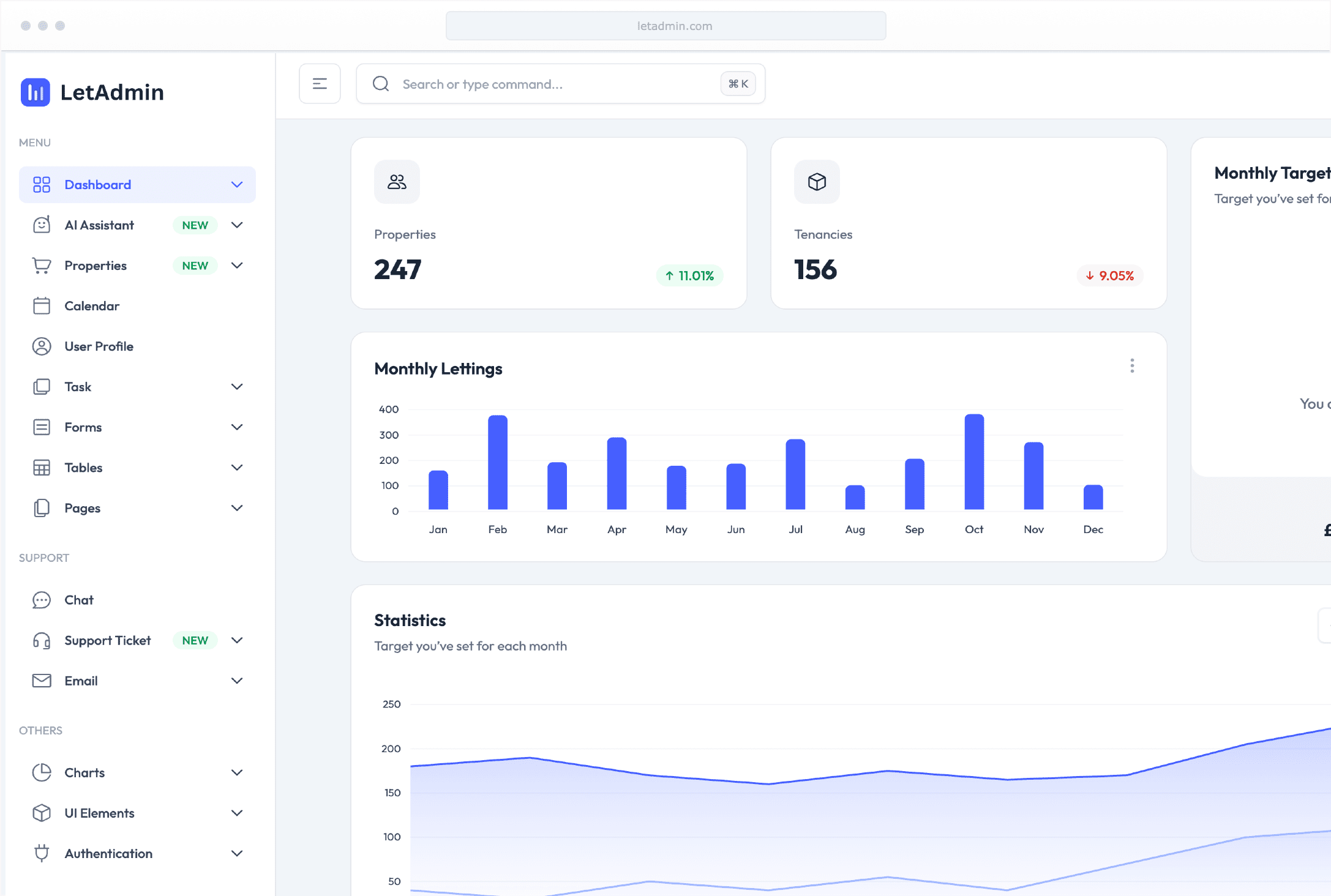Click the search magnifier icon
The height and width of the screenshot is (896, 1331).
click(381, 84)
